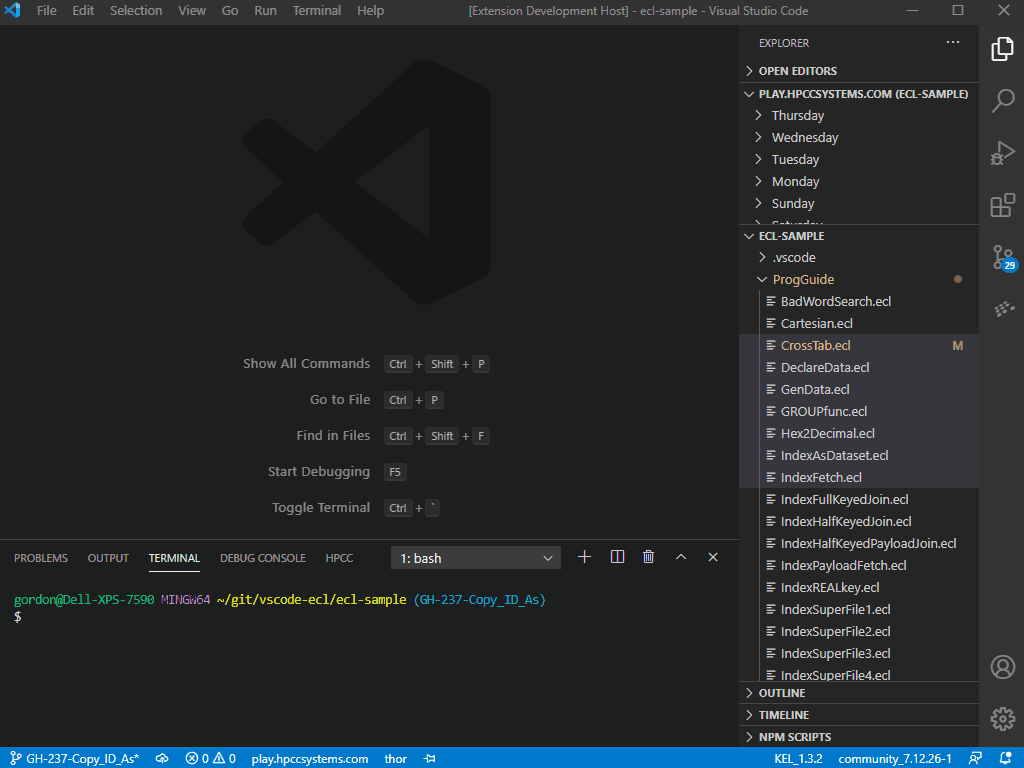Expand the Open Editors section
Image resolution: width=1024 pixels, height=768 pixels.
pos(859,71)
